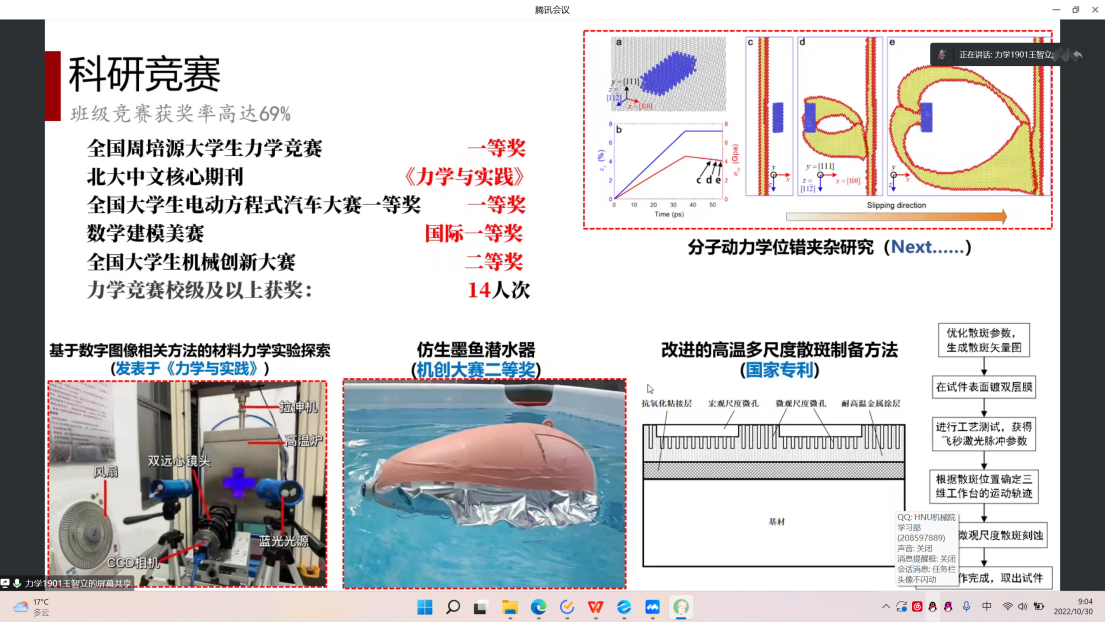The image size is (1105, 622).
Task: Open the NetEase Music tray icon
Action: (x=918, y=606)
